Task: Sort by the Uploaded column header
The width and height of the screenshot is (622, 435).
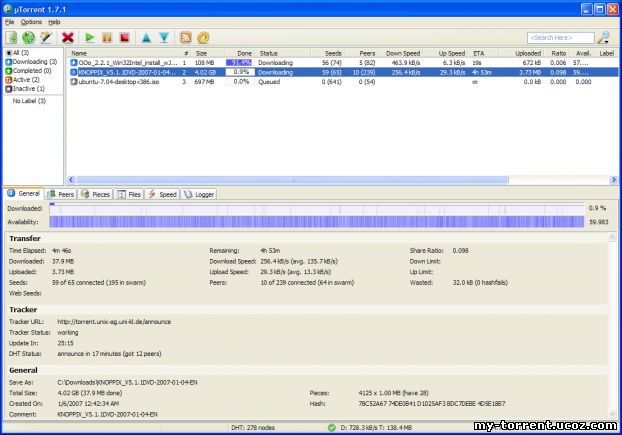Action: pyautogui.click(x=521, y=53)
